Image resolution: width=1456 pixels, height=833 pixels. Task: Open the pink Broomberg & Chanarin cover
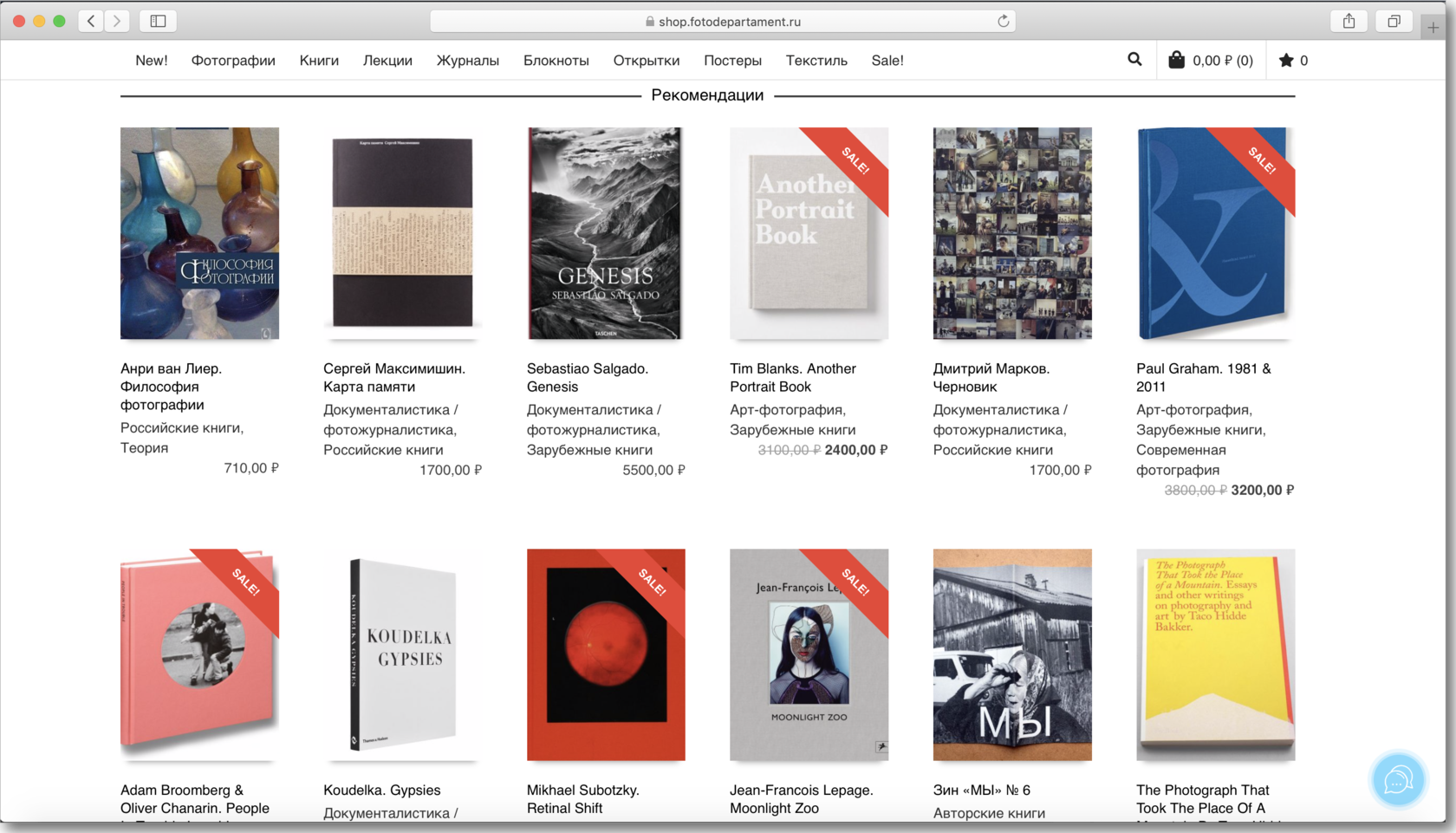click(x=199, y=654)
